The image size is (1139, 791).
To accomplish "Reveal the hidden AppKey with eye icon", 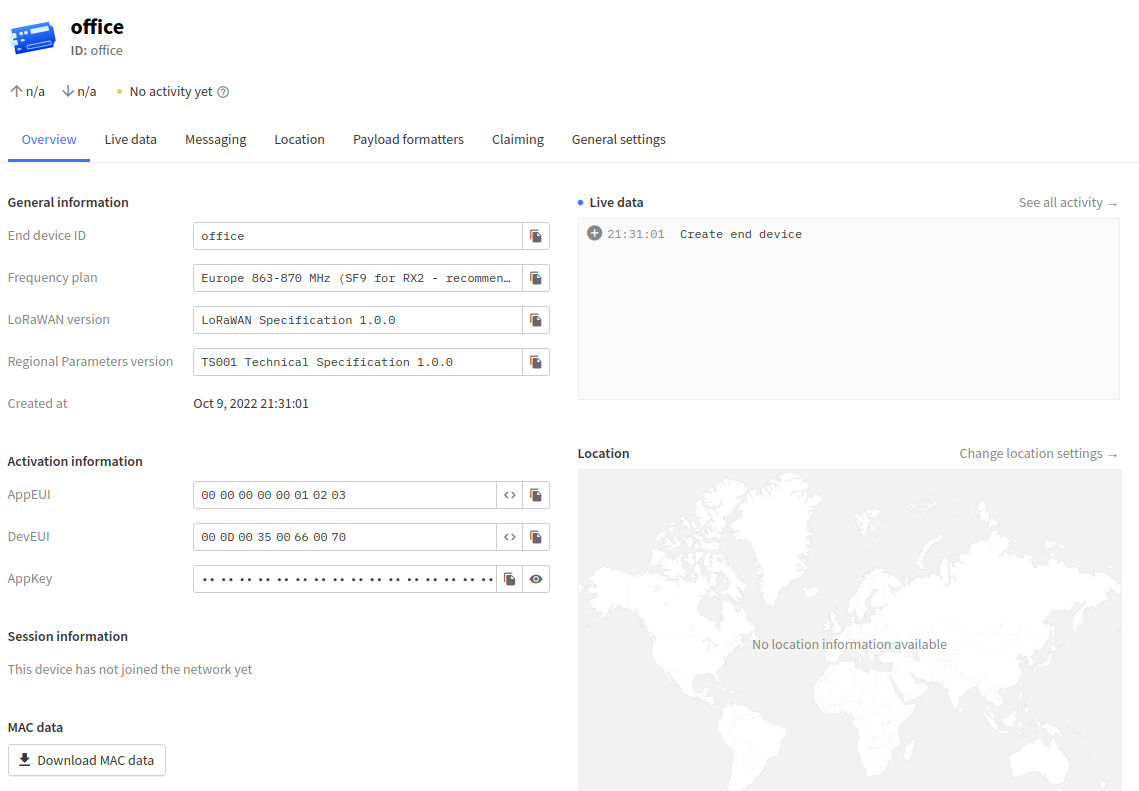I will (536, 579).
